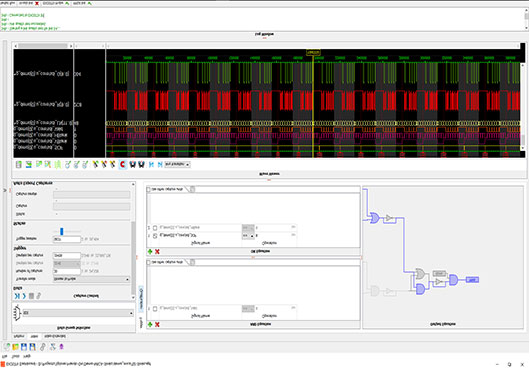This screenshot has width=530, height=369.
Task: Click green plus under the upper trigger list
Action: (x=150, y=252)
